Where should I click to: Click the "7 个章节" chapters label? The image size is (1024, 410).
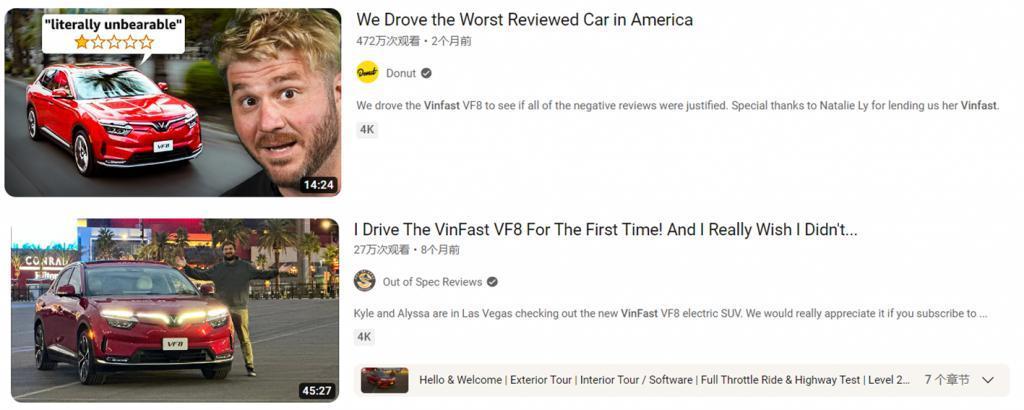947,380
